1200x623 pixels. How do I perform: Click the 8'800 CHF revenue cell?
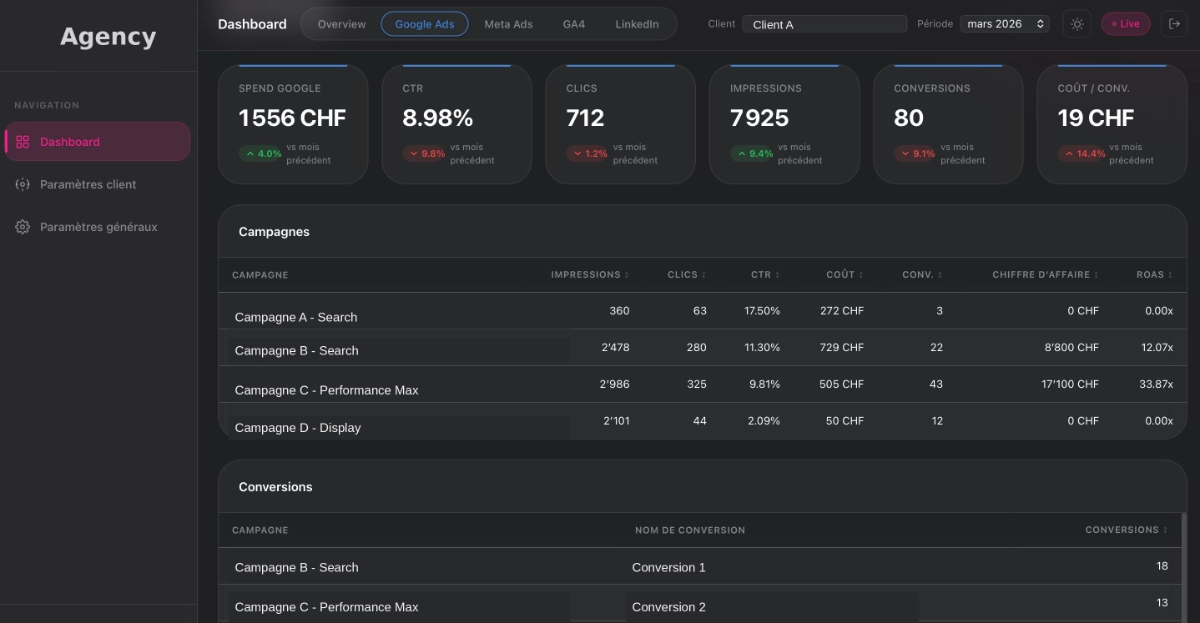click(x=1073, y=348)
